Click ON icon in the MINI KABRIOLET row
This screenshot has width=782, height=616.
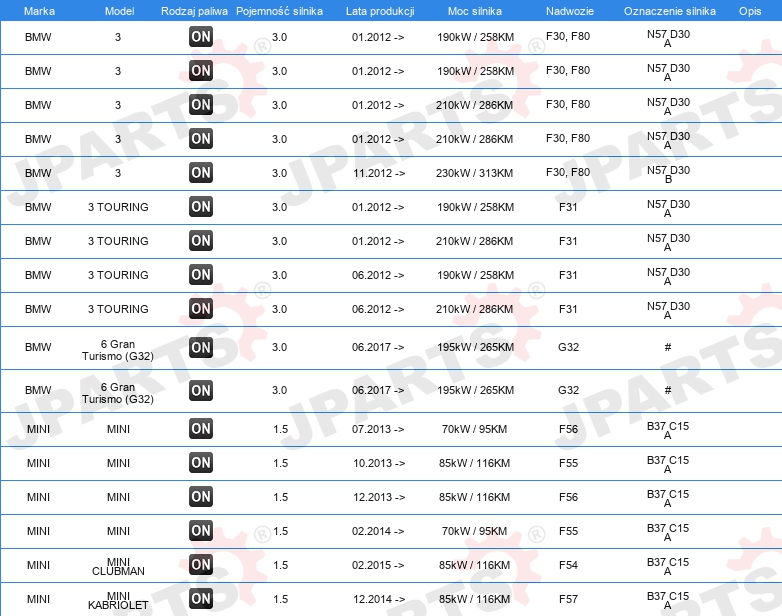click(201, 598)
